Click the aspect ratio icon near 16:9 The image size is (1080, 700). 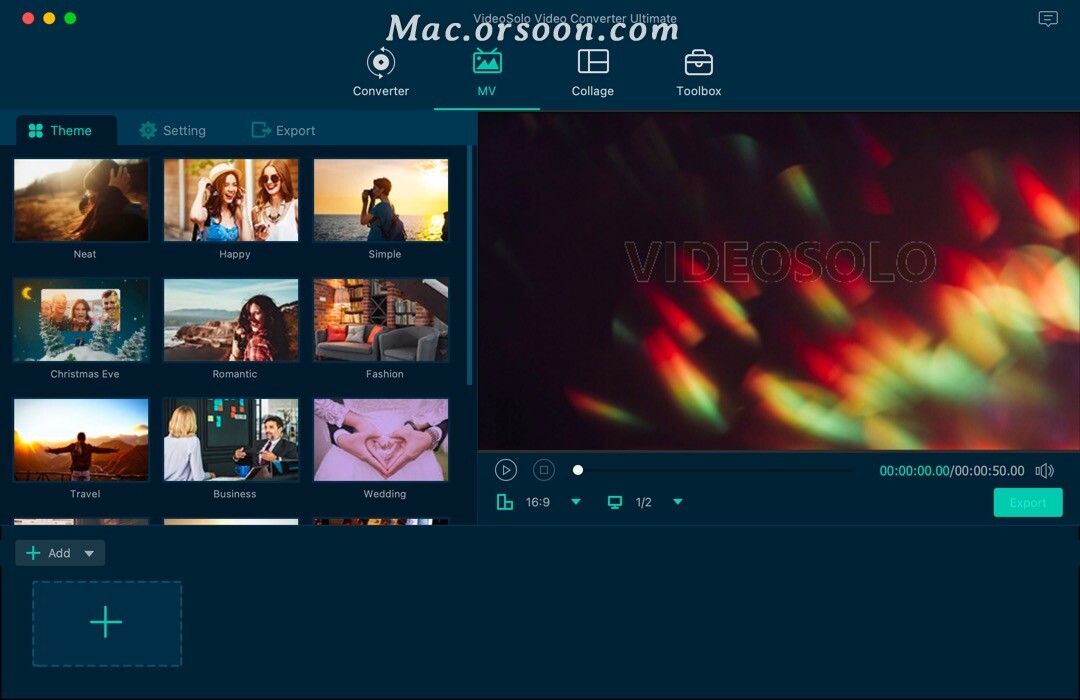(505, 502)
